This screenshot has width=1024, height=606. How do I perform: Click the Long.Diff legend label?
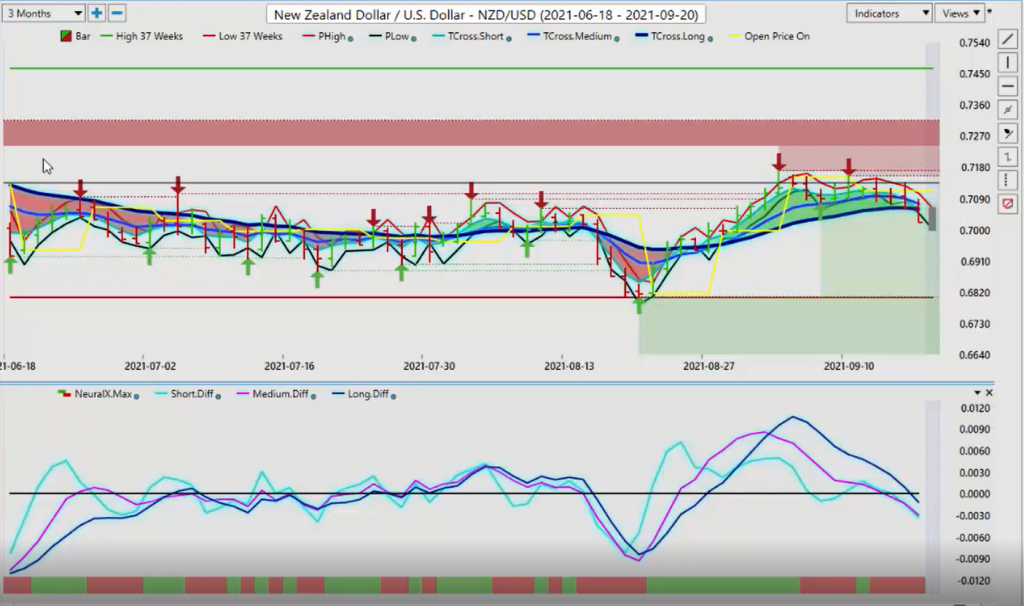(x=368, y=394)
